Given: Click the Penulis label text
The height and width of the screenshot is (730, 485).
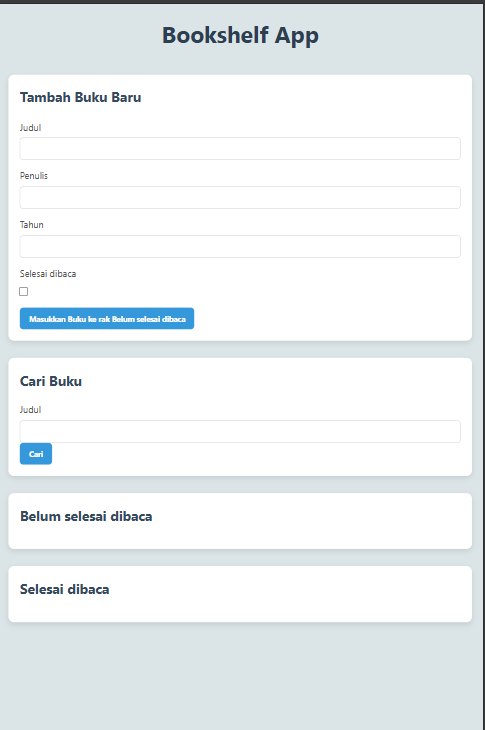Looking at the screenshot, I should (x=34, y=176).
